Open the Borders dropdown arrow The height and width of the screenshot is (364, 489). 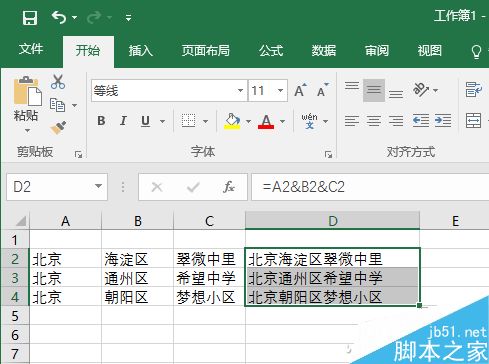tap(205, 121)
